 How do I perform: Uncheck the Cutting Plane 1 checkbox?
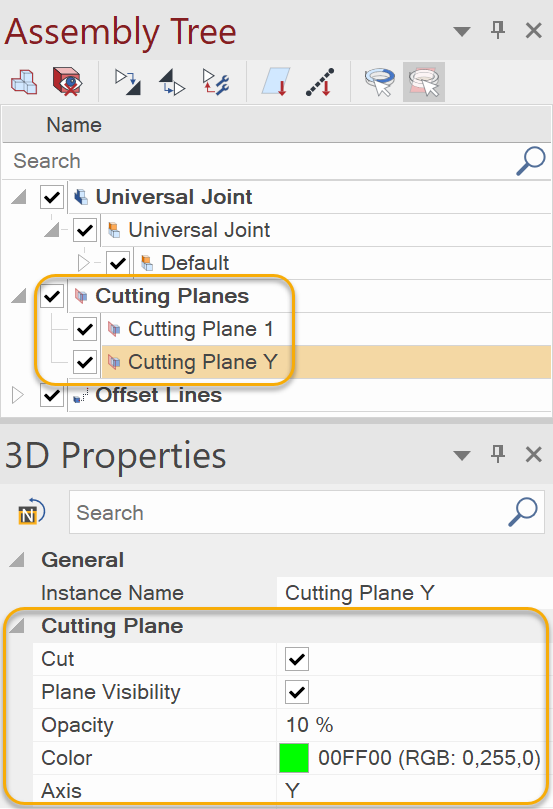tap(85, 329)
